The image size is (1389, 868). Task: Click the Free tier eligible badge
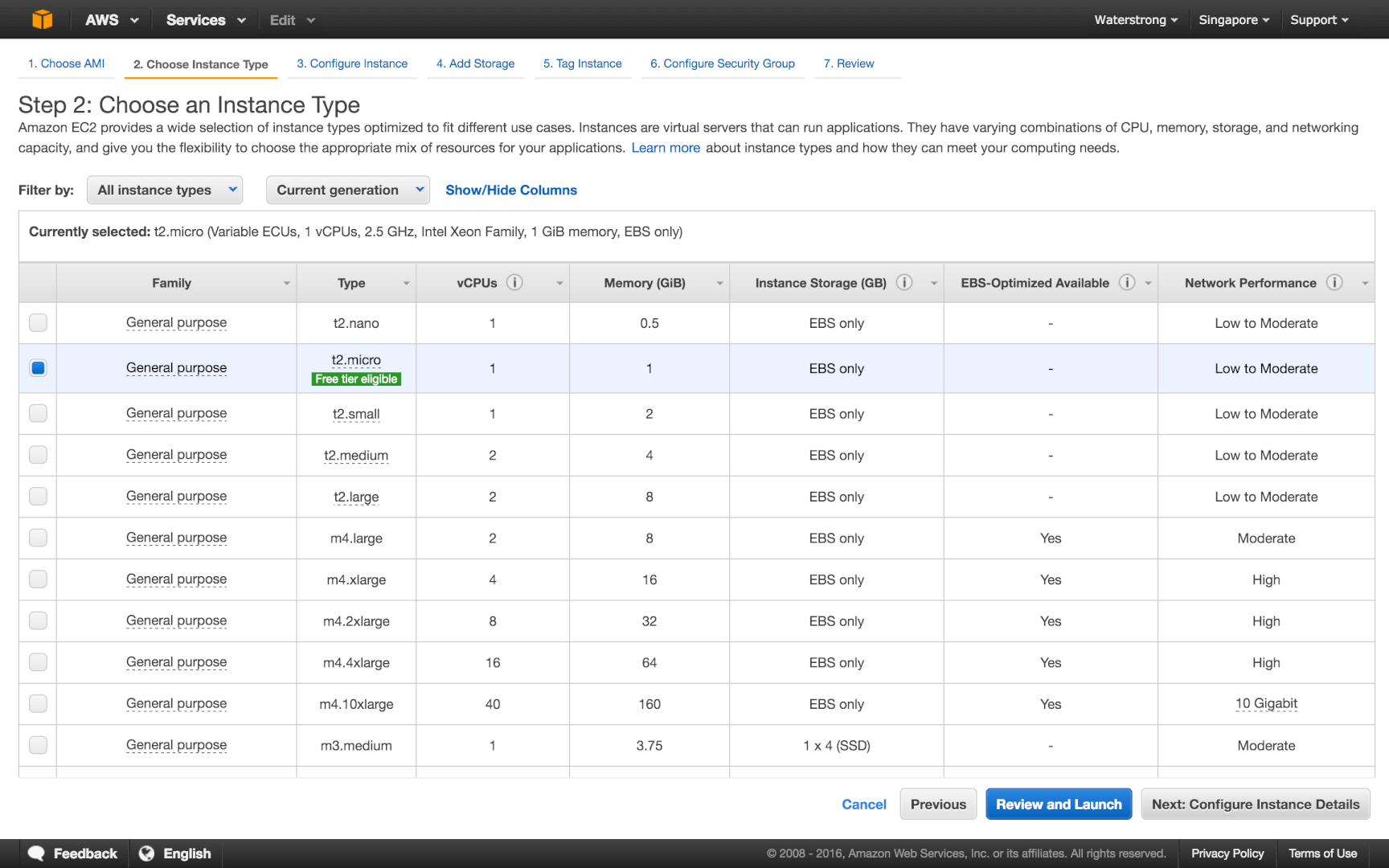356,379
